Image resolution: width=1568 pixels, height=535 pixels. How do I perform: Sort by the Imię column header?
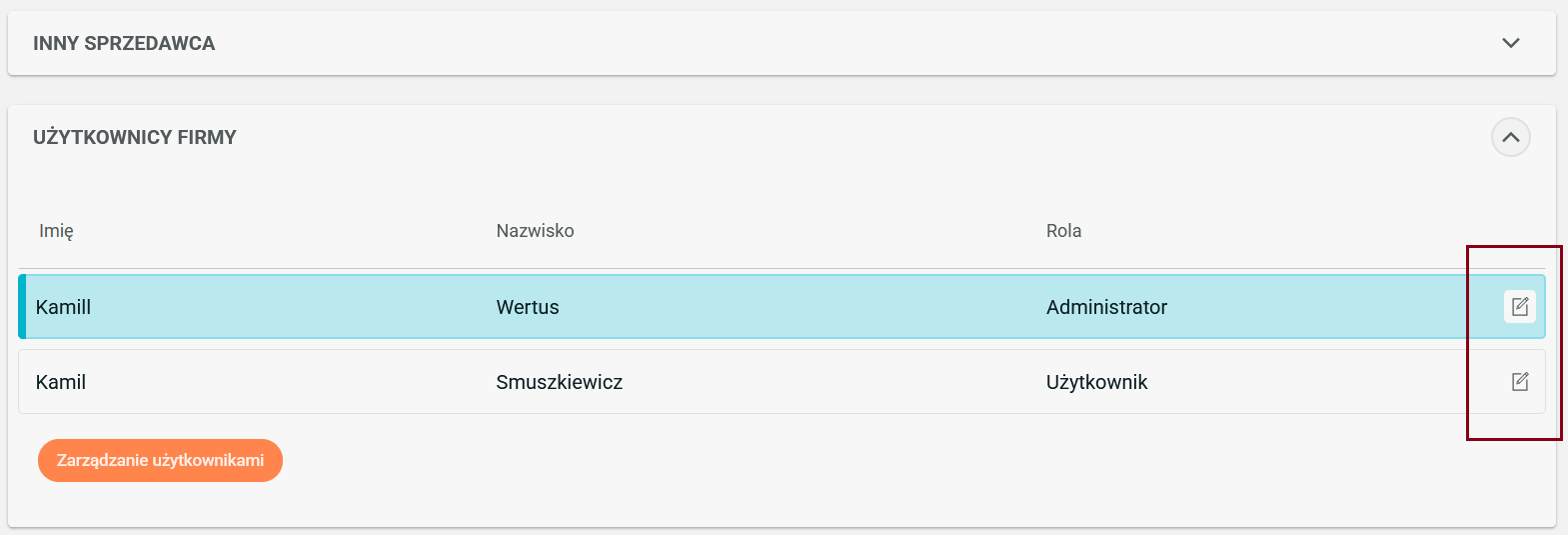pos(56,231)
